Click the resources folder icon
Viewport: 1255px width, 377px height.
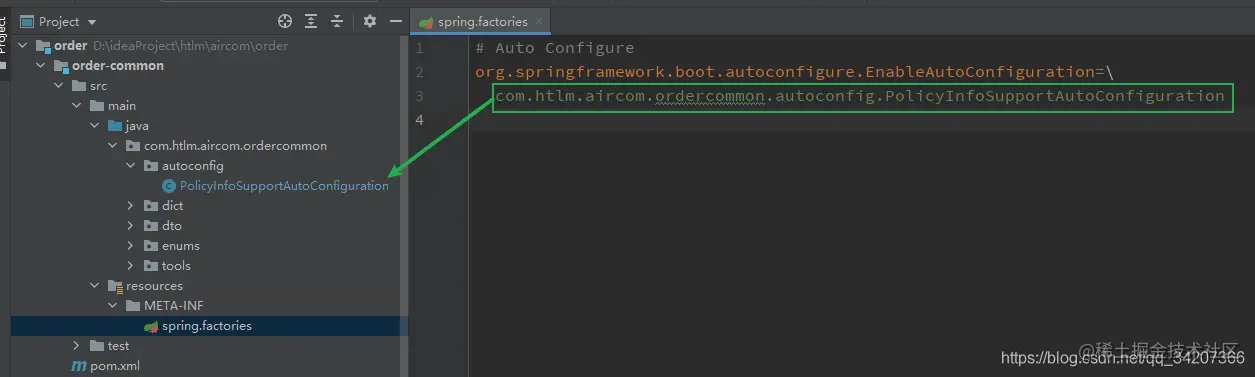115,286
